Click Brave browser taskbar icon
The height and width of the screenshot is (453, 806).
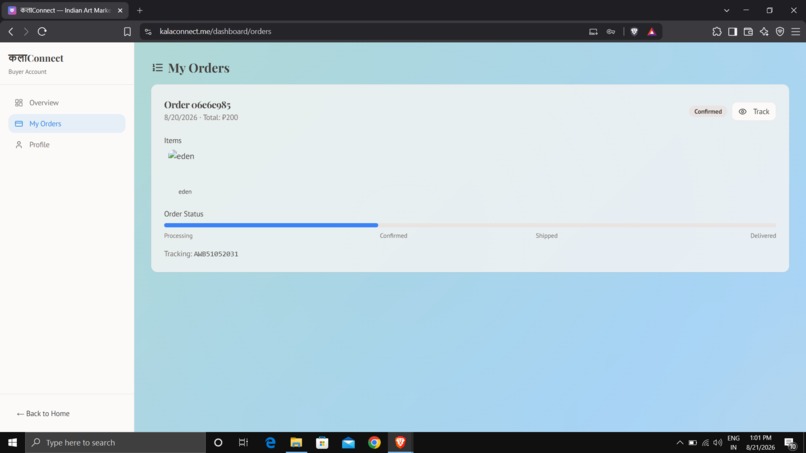pyautogui.click(x=400, y=442)
